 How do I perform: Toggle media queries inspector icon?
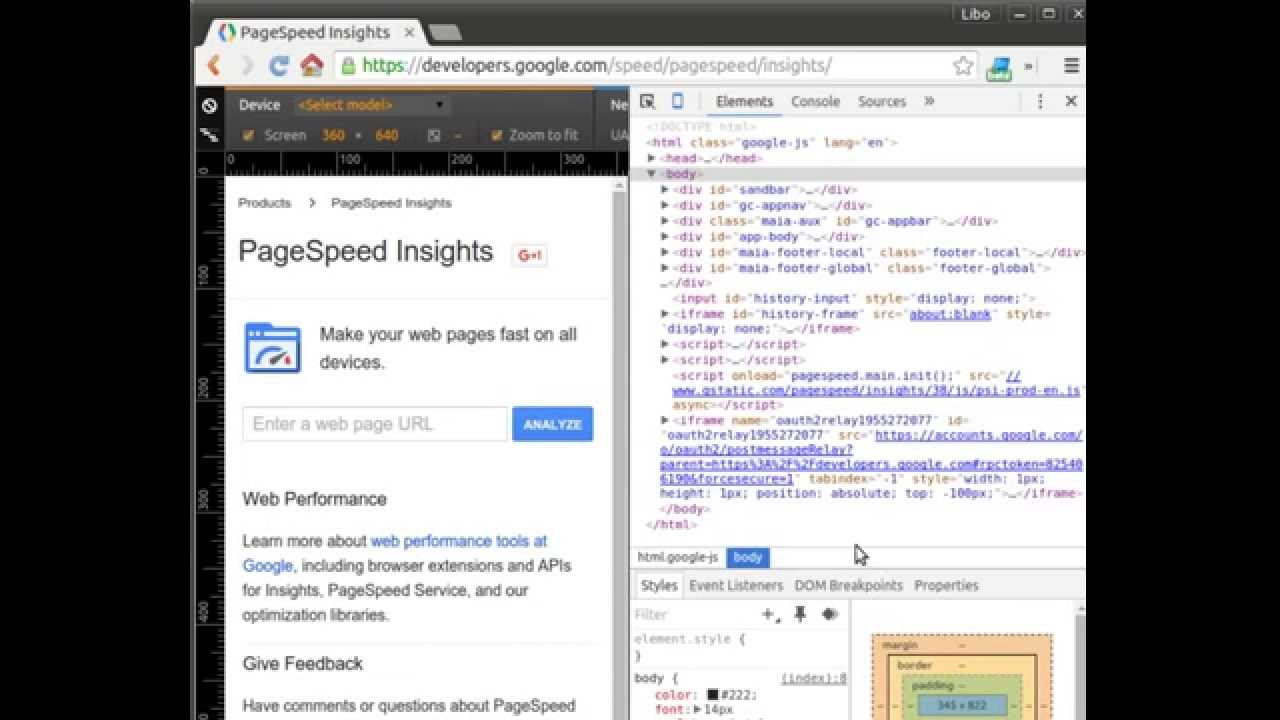pos(209,134)
